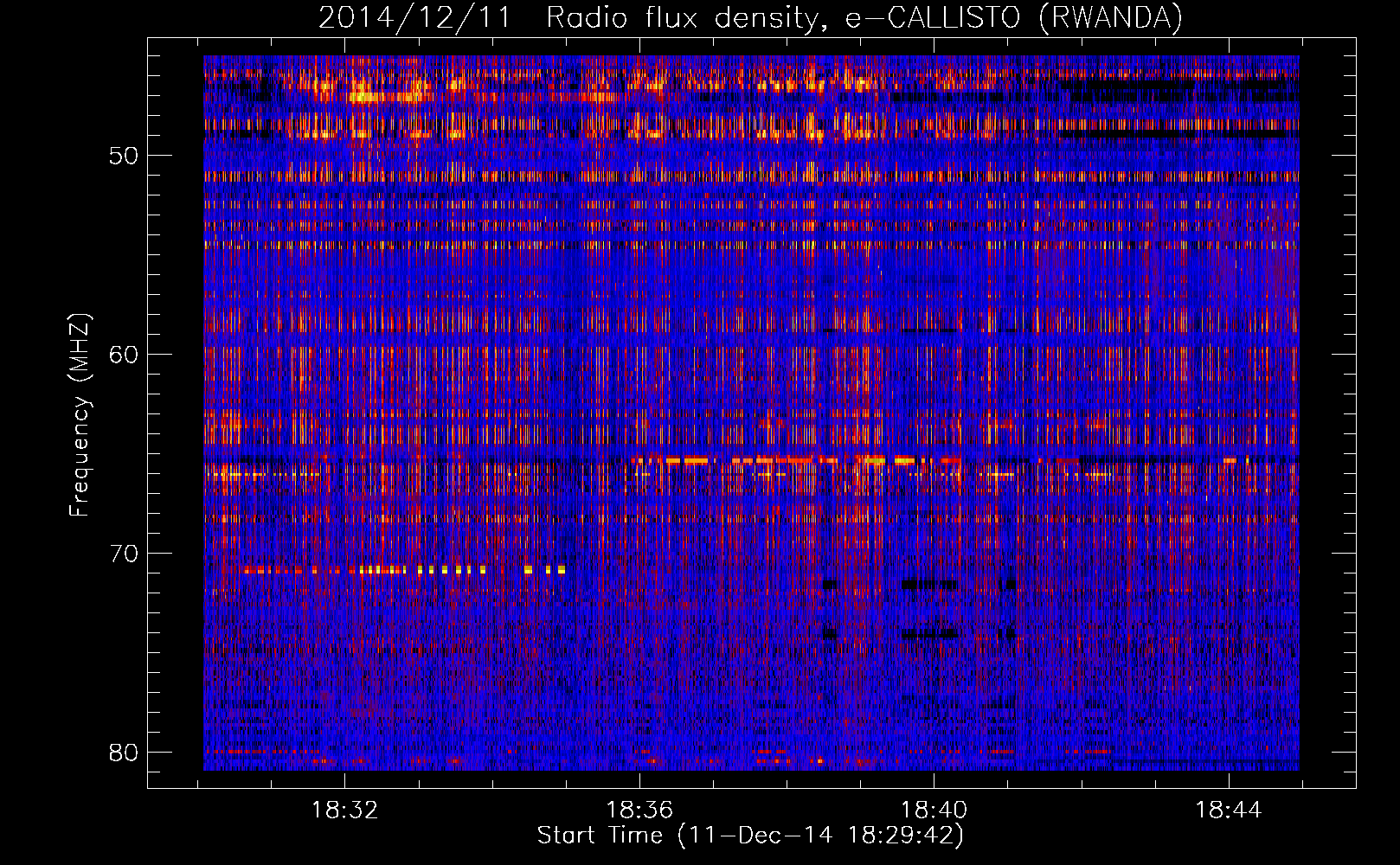Click the 80 frequency tick label
This screenshot has width=1400, height=865.
(124, 753)
